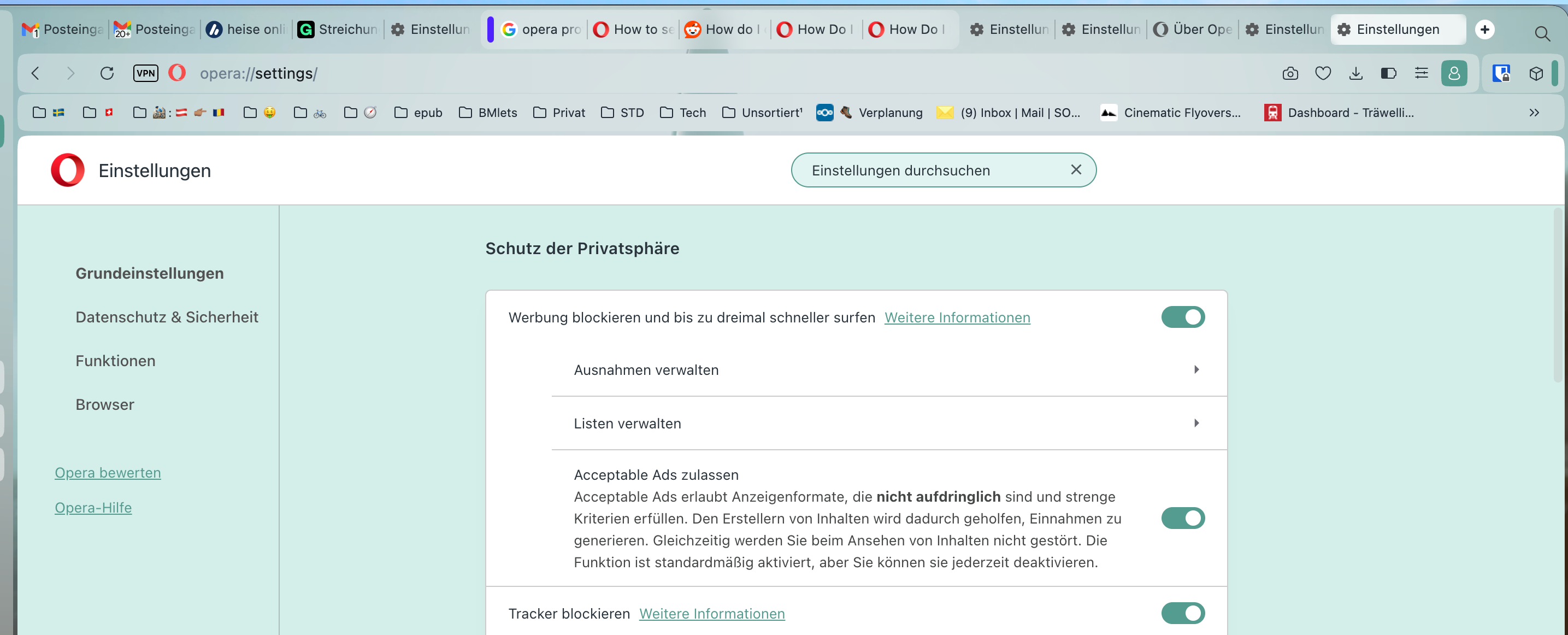Reload the settings page
The image size is (1568, 635).
point(107,74)
